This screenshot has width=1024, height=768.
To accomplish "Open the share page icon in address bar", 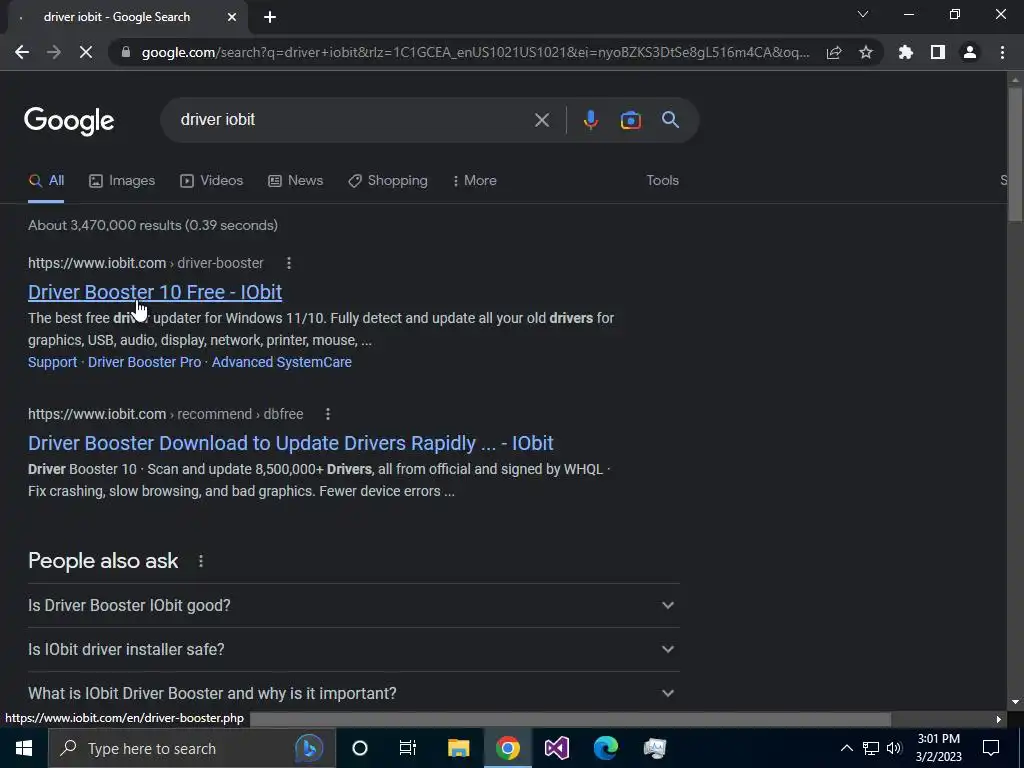I will pos(834,52).
